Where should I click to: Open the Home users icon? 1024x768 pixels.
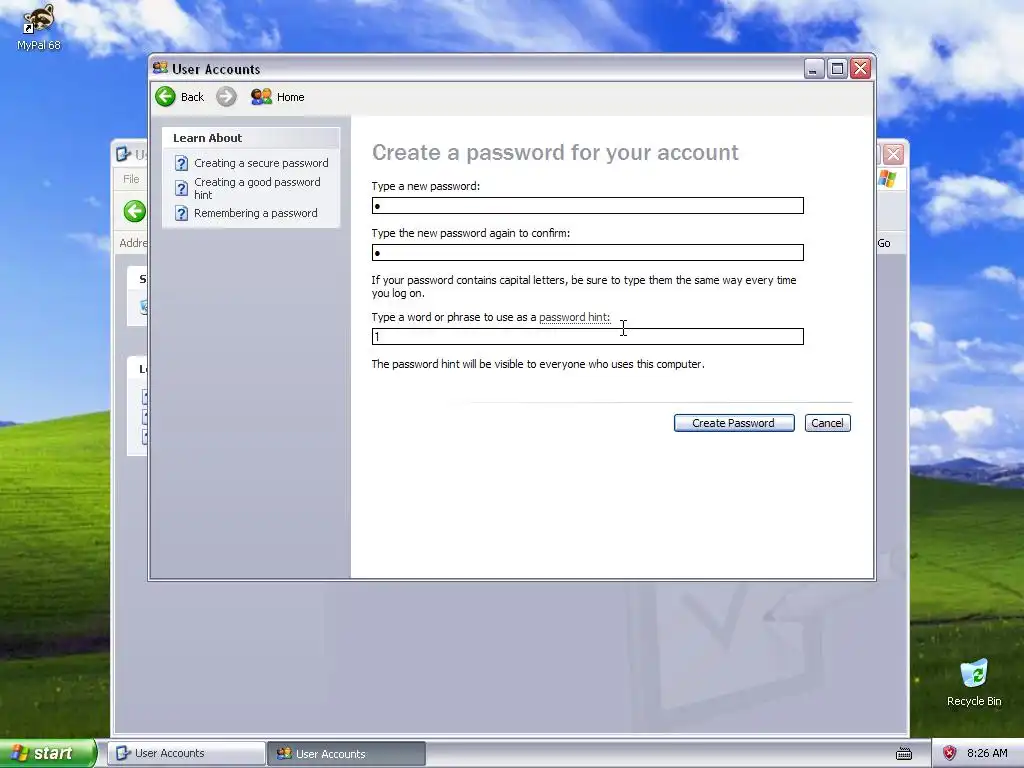261,97
